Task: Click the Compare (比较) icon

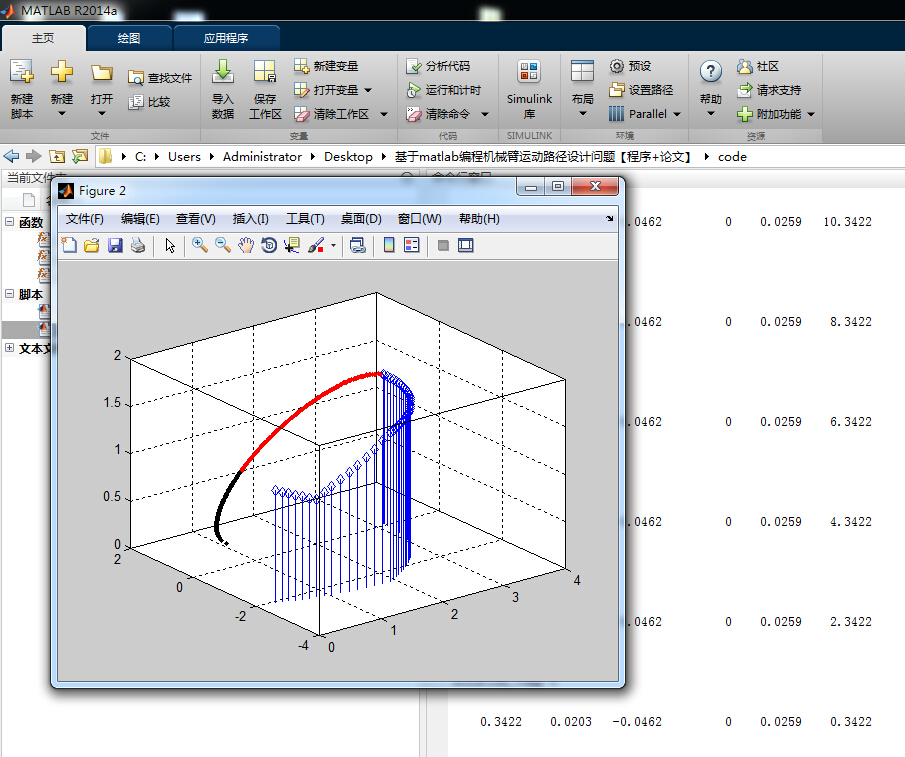Action: [136, 102]
